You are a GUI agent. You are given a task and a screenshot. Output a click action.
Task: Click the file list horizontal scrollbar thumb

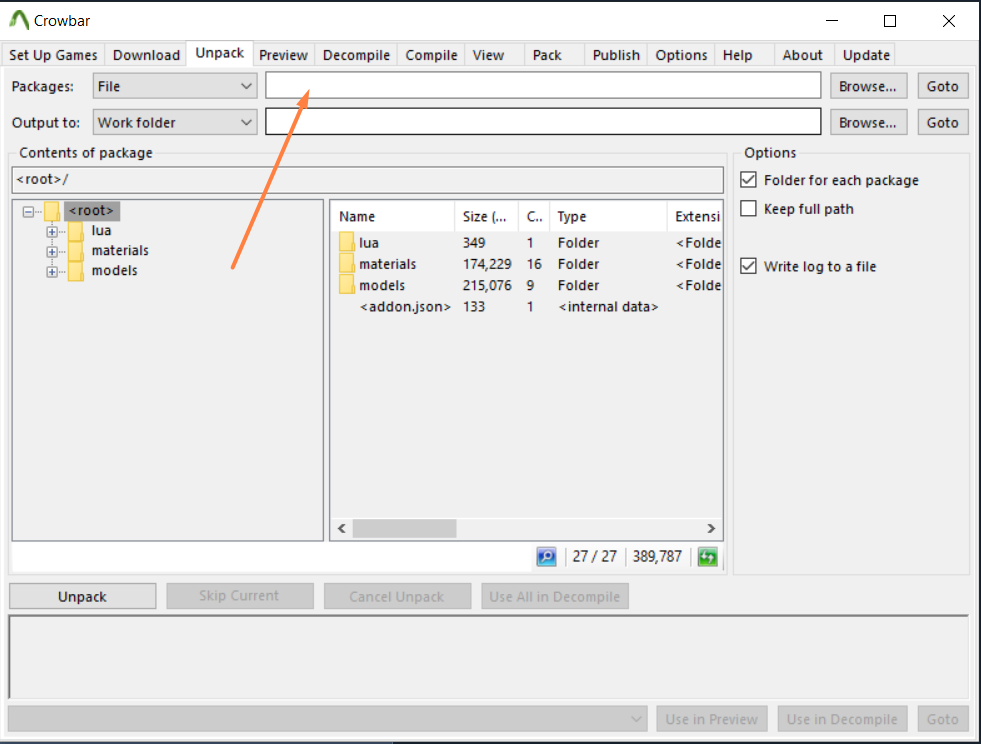pyautogui.click(x=404, y=528)
